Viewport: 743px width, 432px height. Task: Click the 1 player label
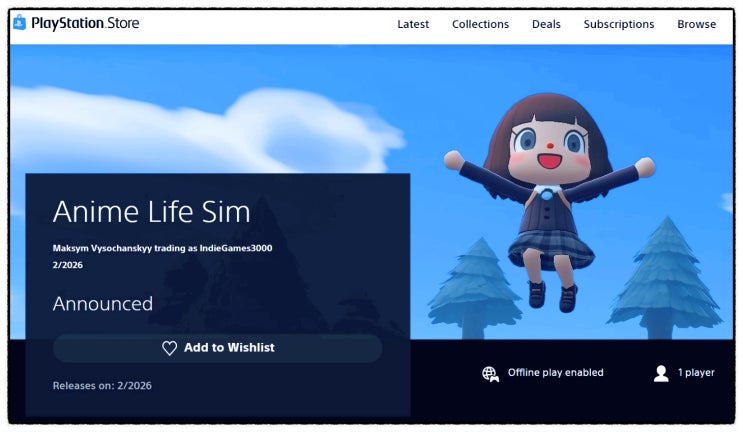(x=696, y=373)
